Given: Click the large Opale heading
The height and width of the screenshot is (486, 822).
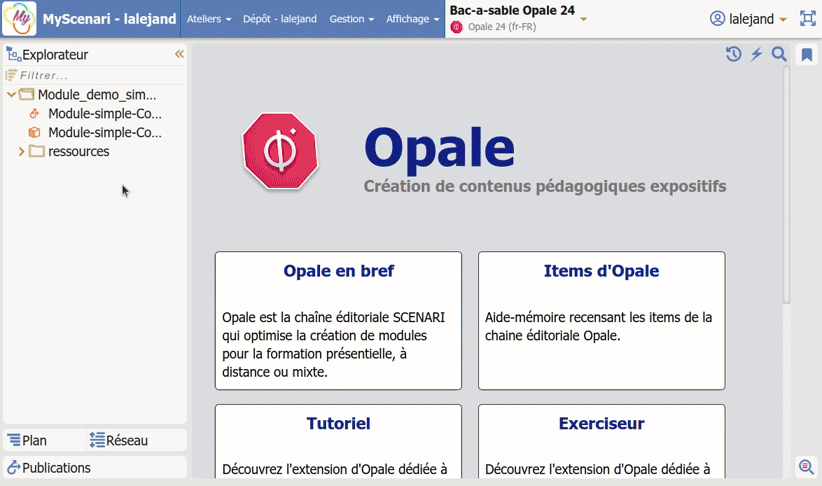Looking at the screenshot, I should [439, 148].
